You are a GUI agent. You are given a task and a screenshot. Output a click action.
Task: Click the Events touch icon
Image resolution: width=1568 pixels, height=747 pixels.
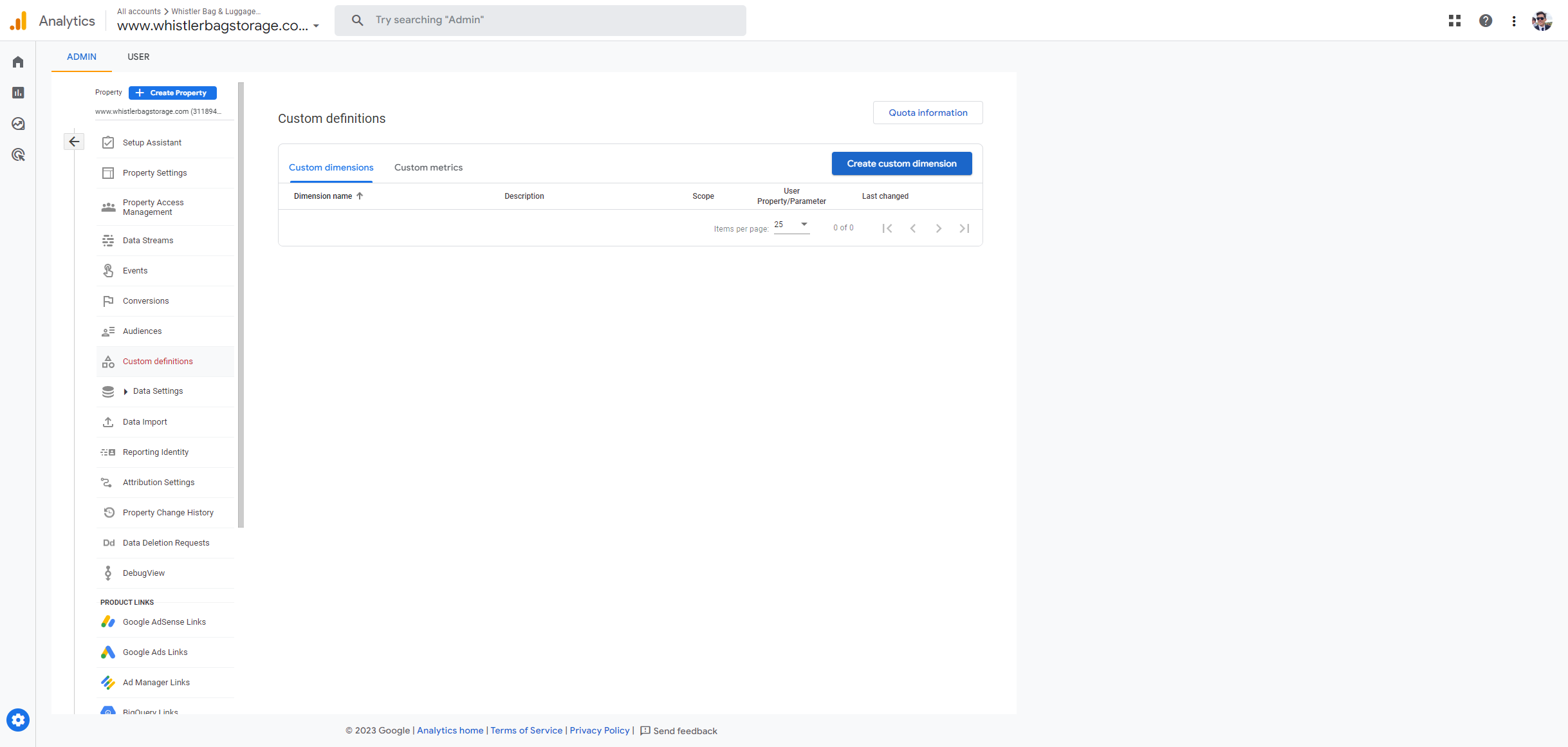pyautogui.click(x=108, y=271)
